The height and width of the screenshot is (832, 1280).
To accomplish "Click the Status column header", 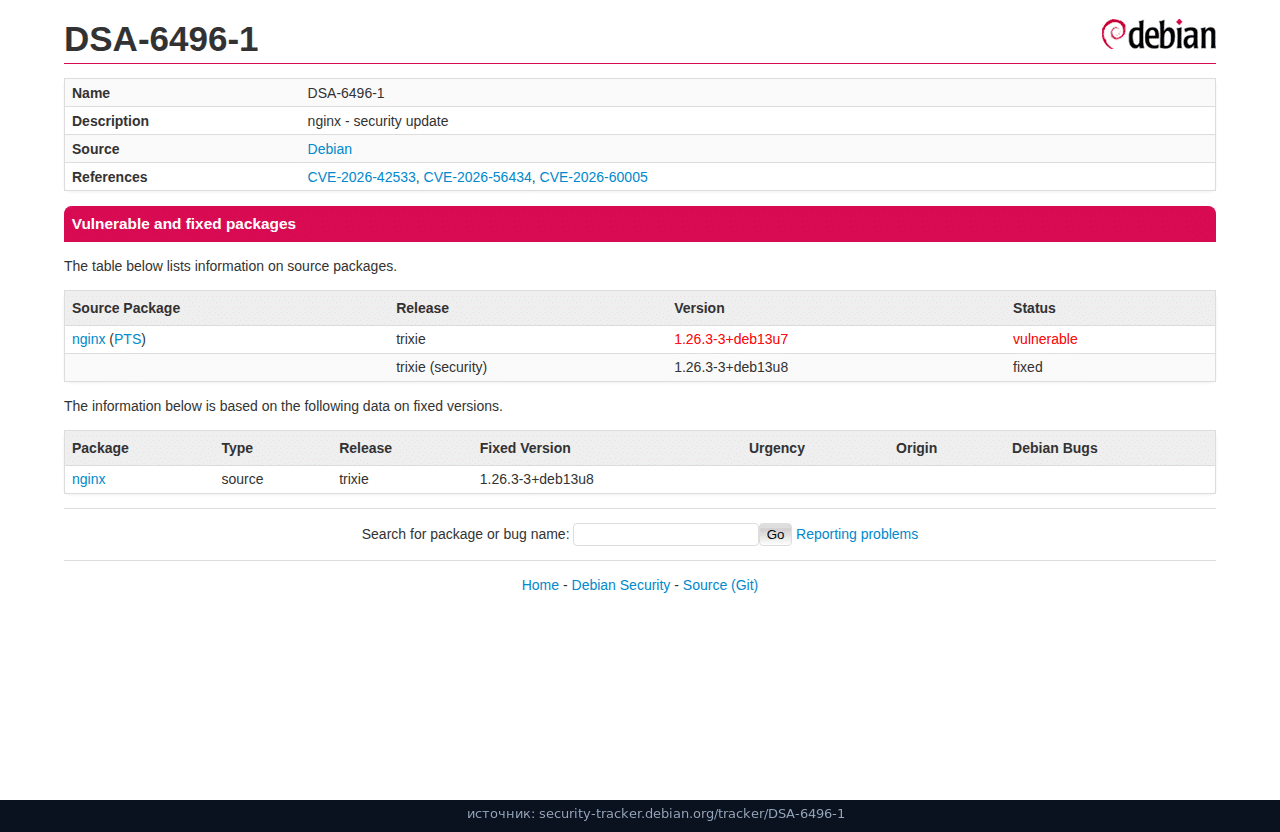I will pos(1034,308).
